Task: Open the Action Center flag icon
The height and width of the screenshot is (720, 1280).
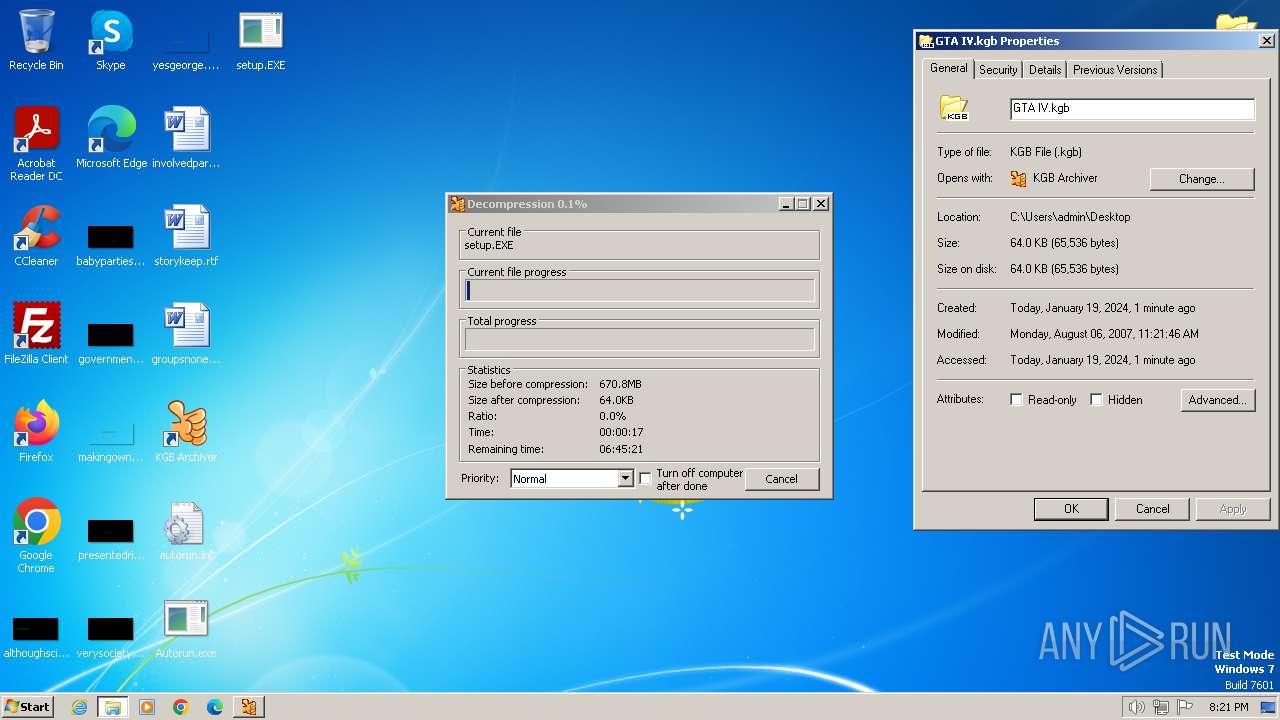Action: (1186, 707)
